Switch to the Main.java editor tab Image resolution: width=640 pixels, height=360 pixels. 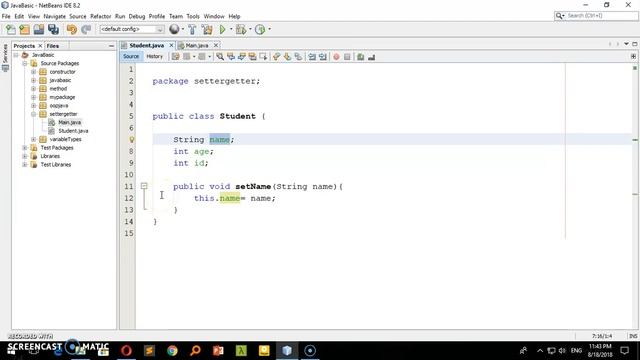(196, 45)
